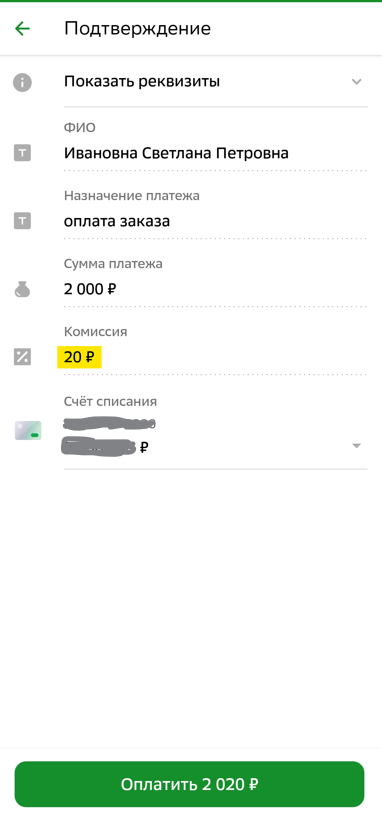This screenshot has width=382, height=817.
Task: Click the text icon beside Назначение платежа
Action: pyautogui.click(x=22, y=221)
